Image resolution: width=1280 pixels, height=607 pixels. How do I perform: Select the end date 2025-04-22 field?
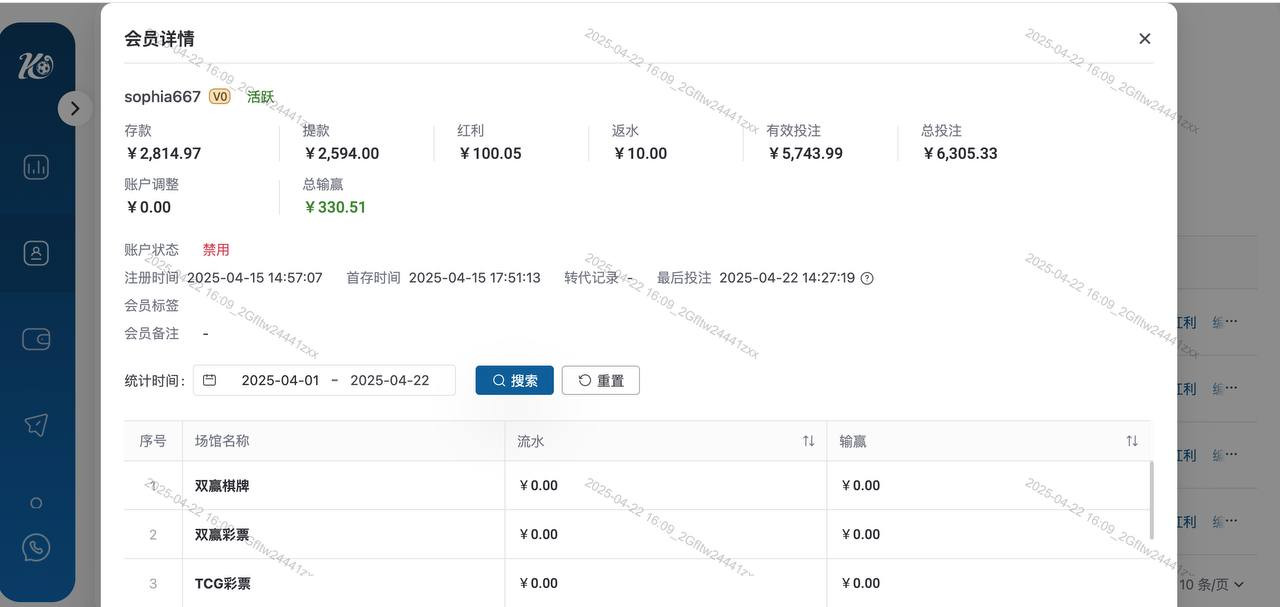[389, 380]
